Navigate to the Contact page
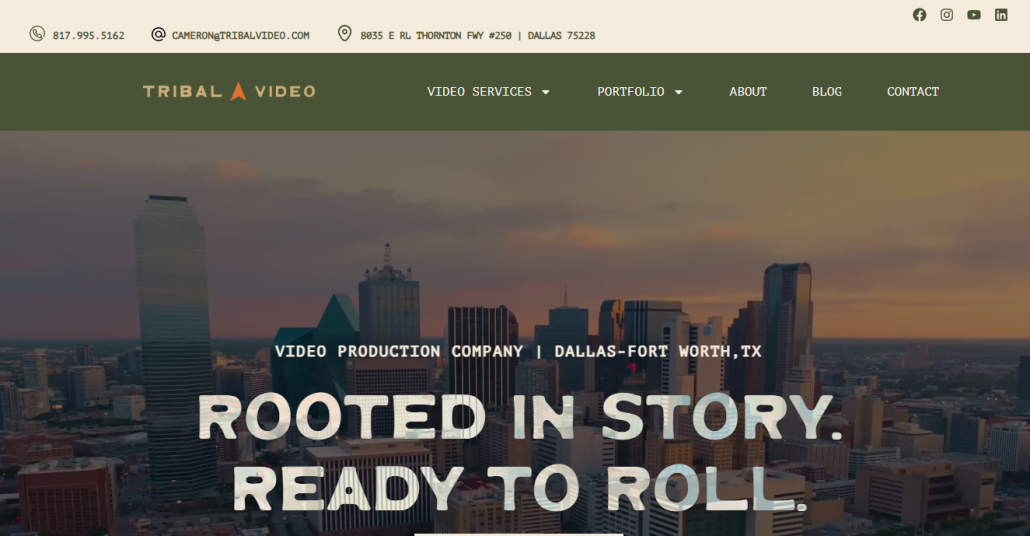This screenshot has width=1030, height=536. pyautogui.click(x=912, y=91)
